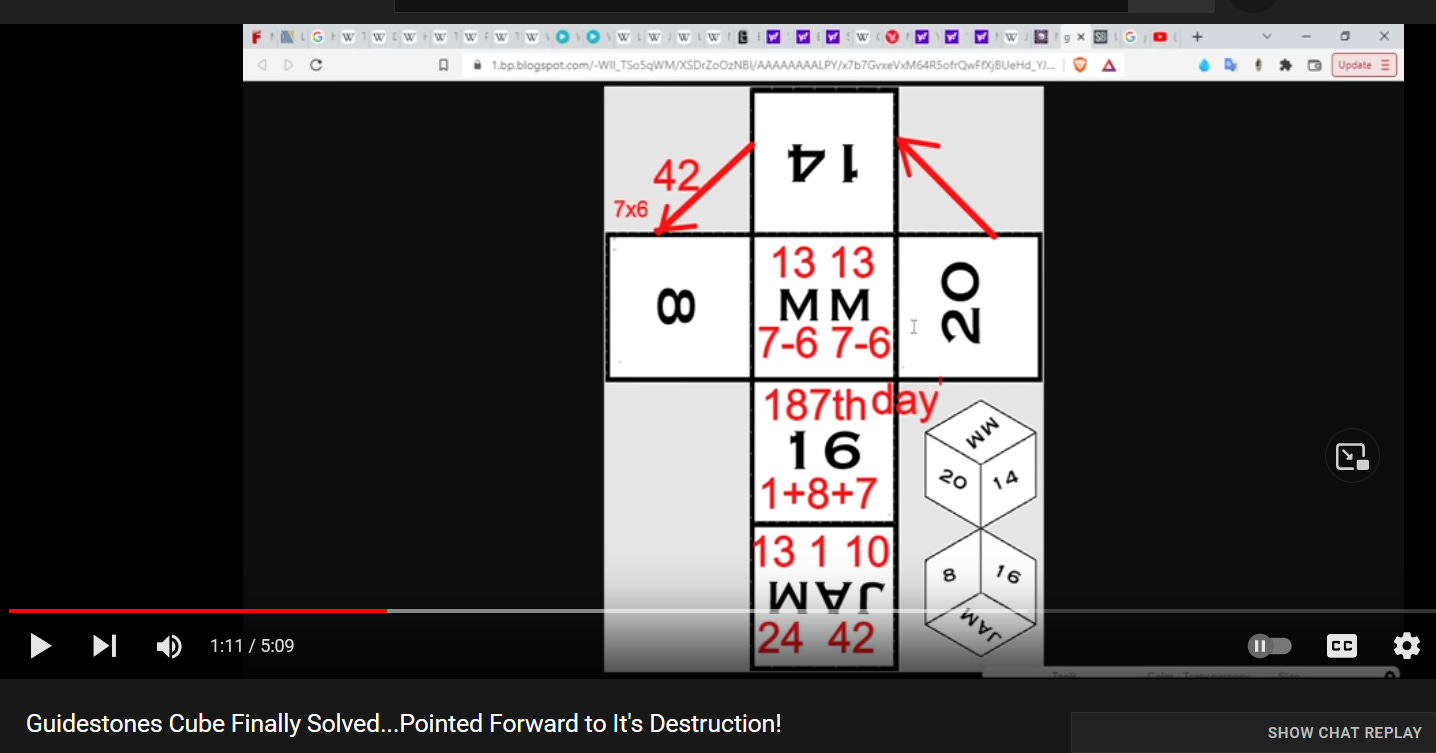
Task: Open the player settings gear
Action: [1407, 646]
